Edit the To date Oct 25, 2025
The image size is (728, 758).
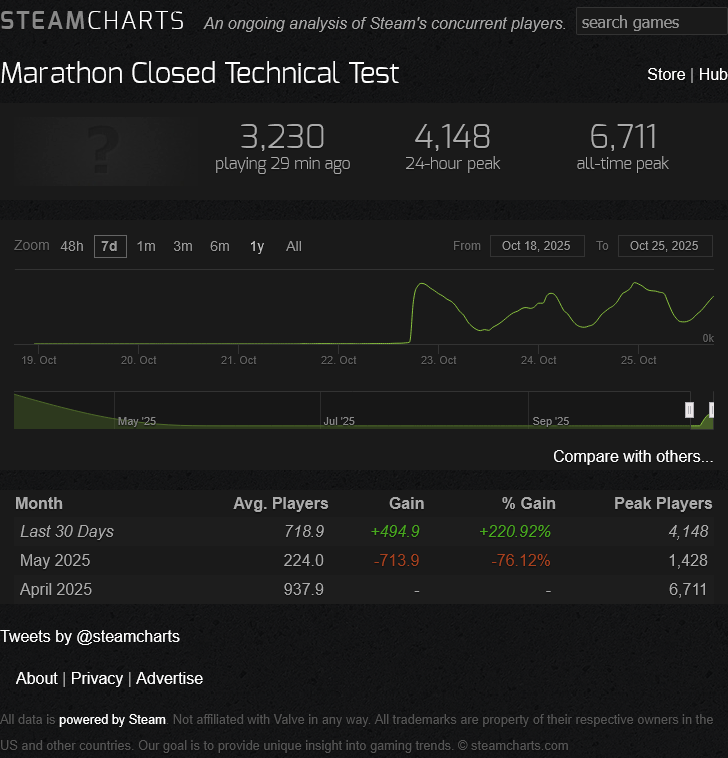point(665,246)
